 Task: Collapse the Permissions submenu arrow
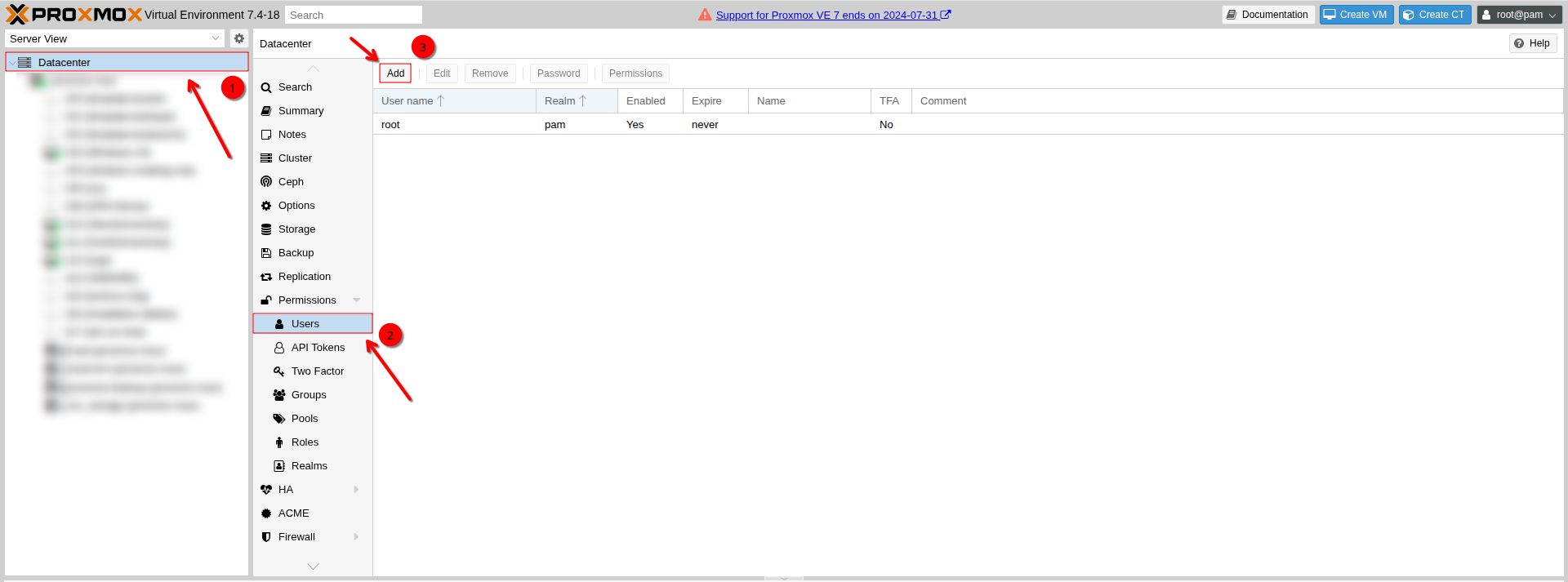[357, 300]
